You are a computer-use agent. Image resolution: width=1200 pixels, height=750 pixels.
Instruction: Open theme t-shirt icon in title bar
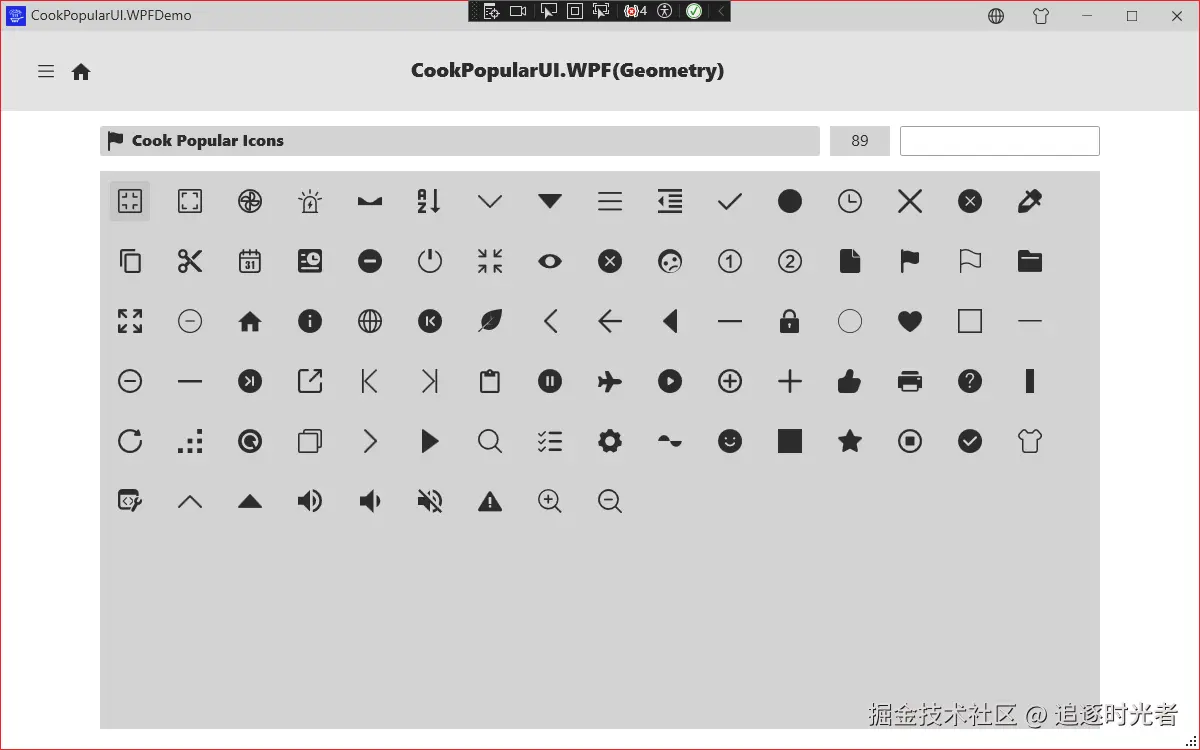(x=1041, y=16)
